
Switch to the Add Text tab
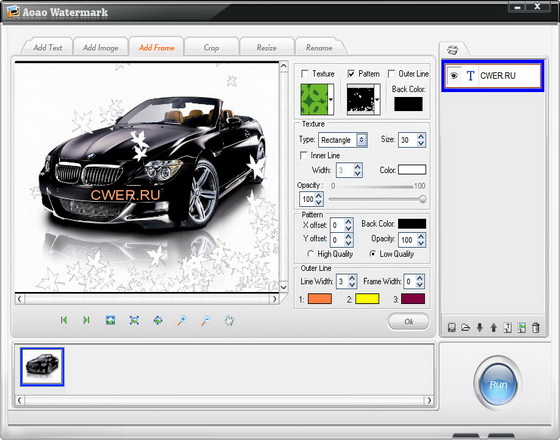(x=48, y=48)
